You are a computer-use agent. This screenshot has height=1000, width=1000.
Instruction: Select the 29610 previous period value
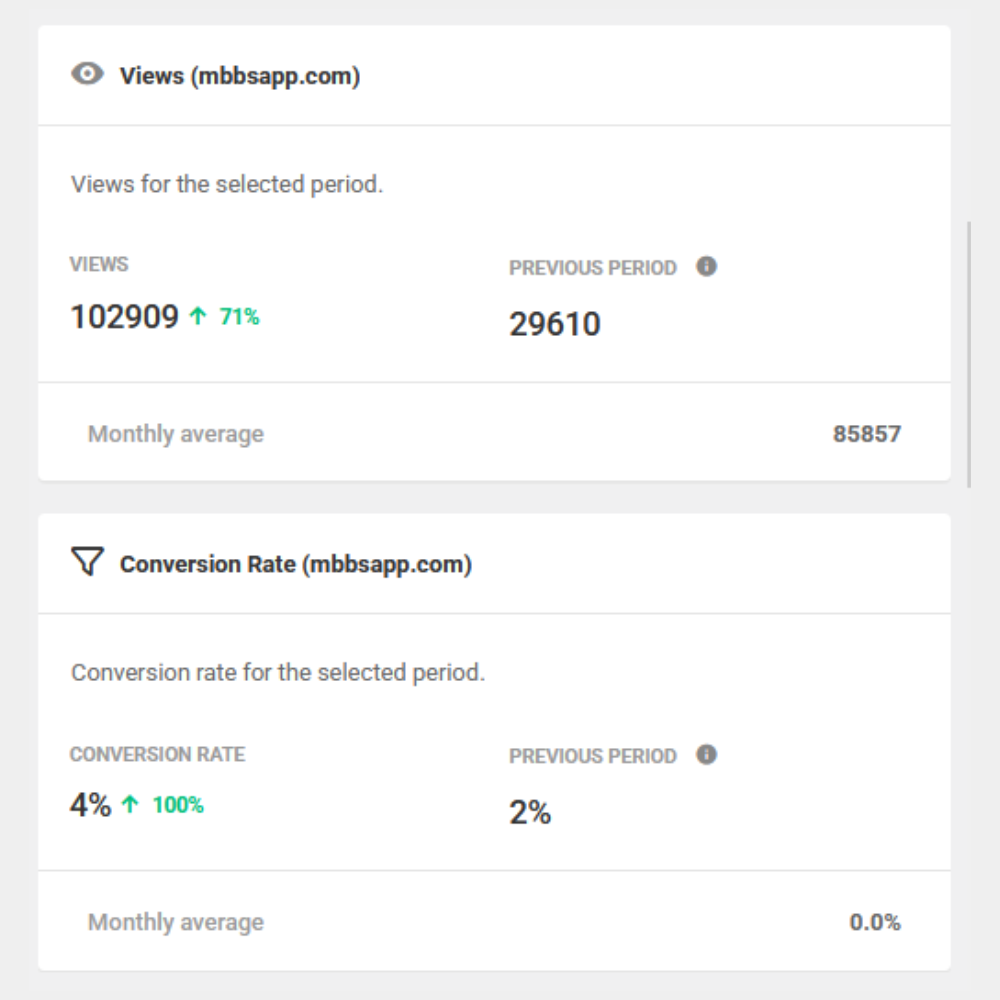(x=555, y=324)
